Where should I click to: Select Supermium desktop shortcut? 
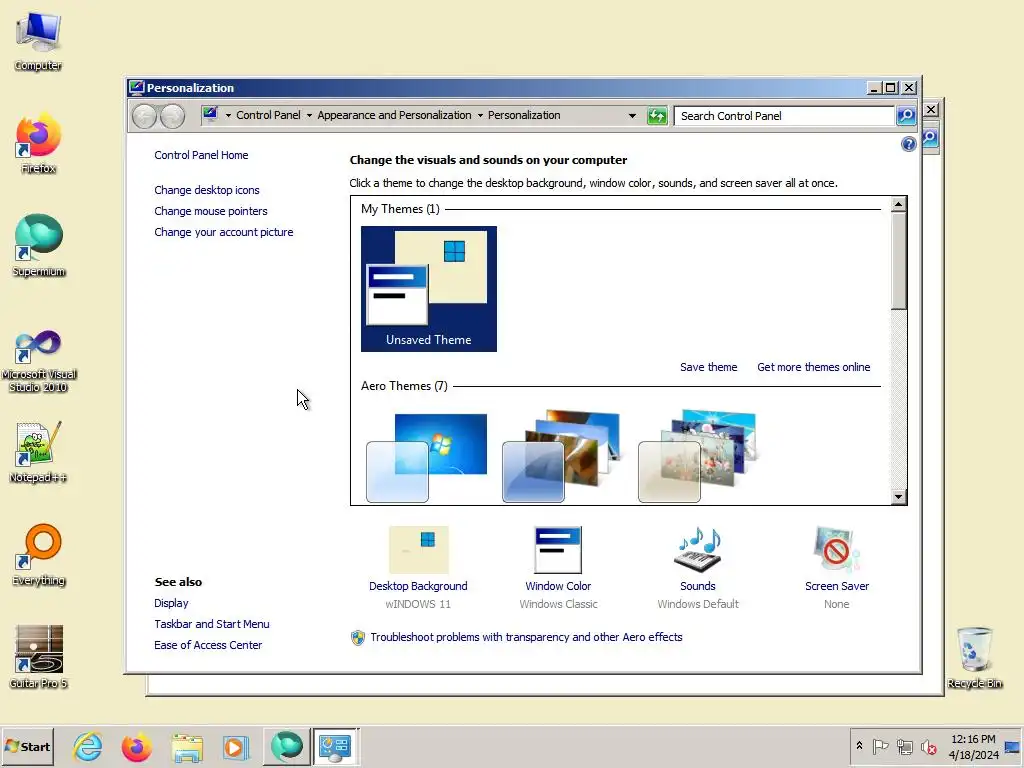point(39,246)
